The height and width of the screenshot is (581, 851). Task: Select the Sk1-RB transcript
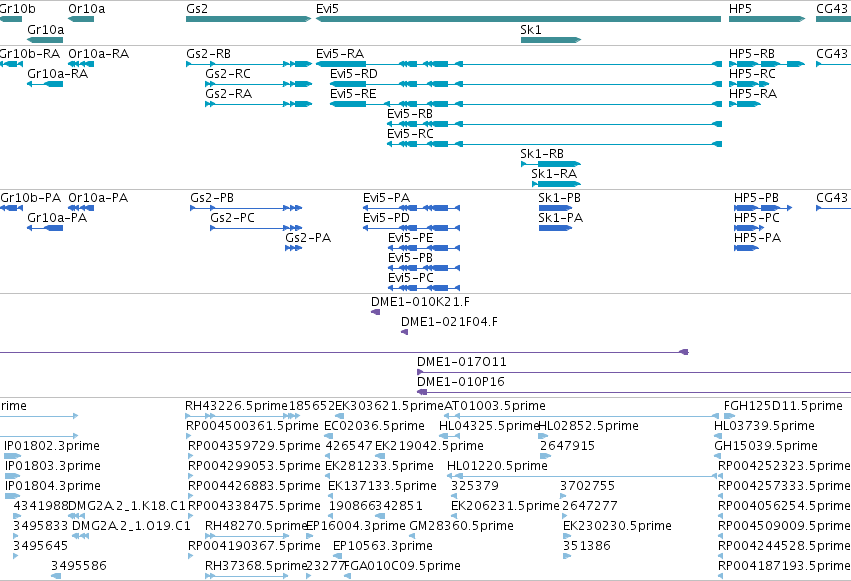click(551, 164)
